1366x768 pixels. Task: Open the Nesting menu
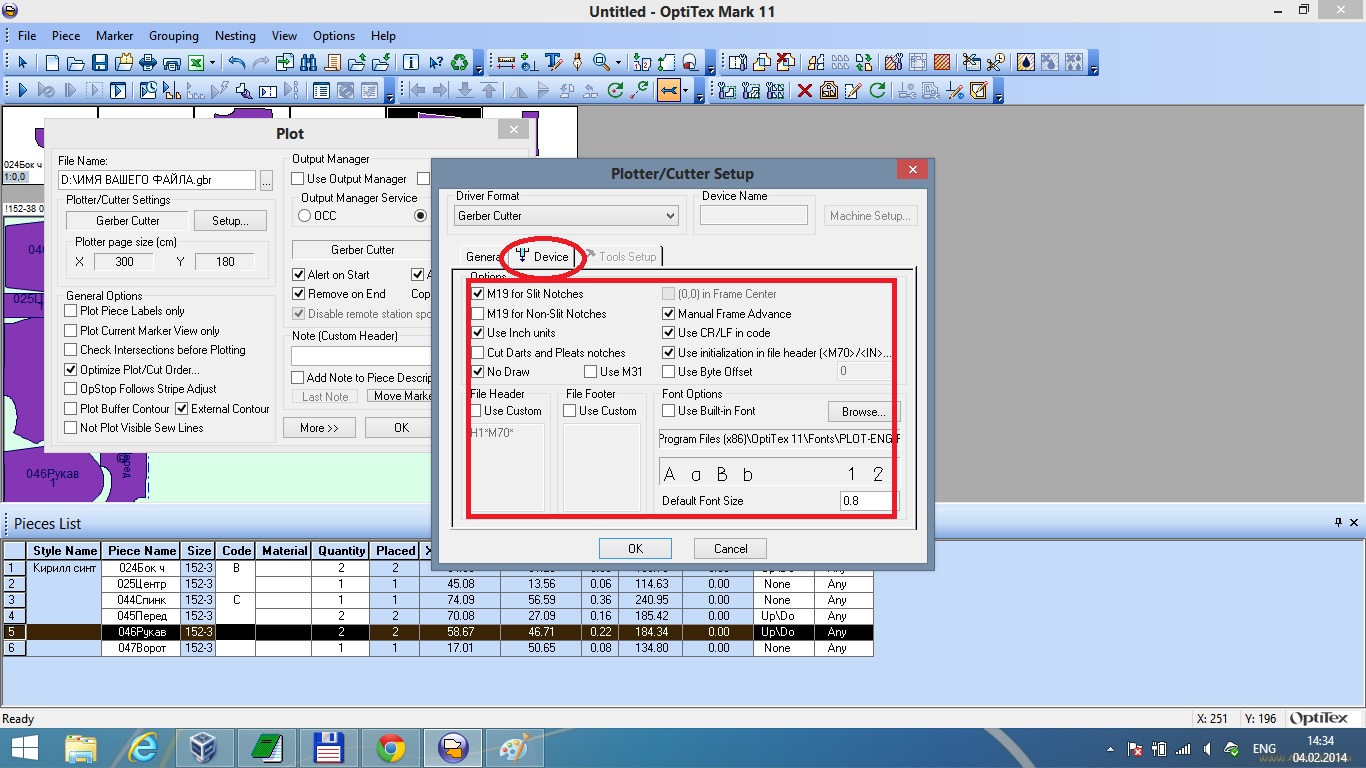[235, 36]
